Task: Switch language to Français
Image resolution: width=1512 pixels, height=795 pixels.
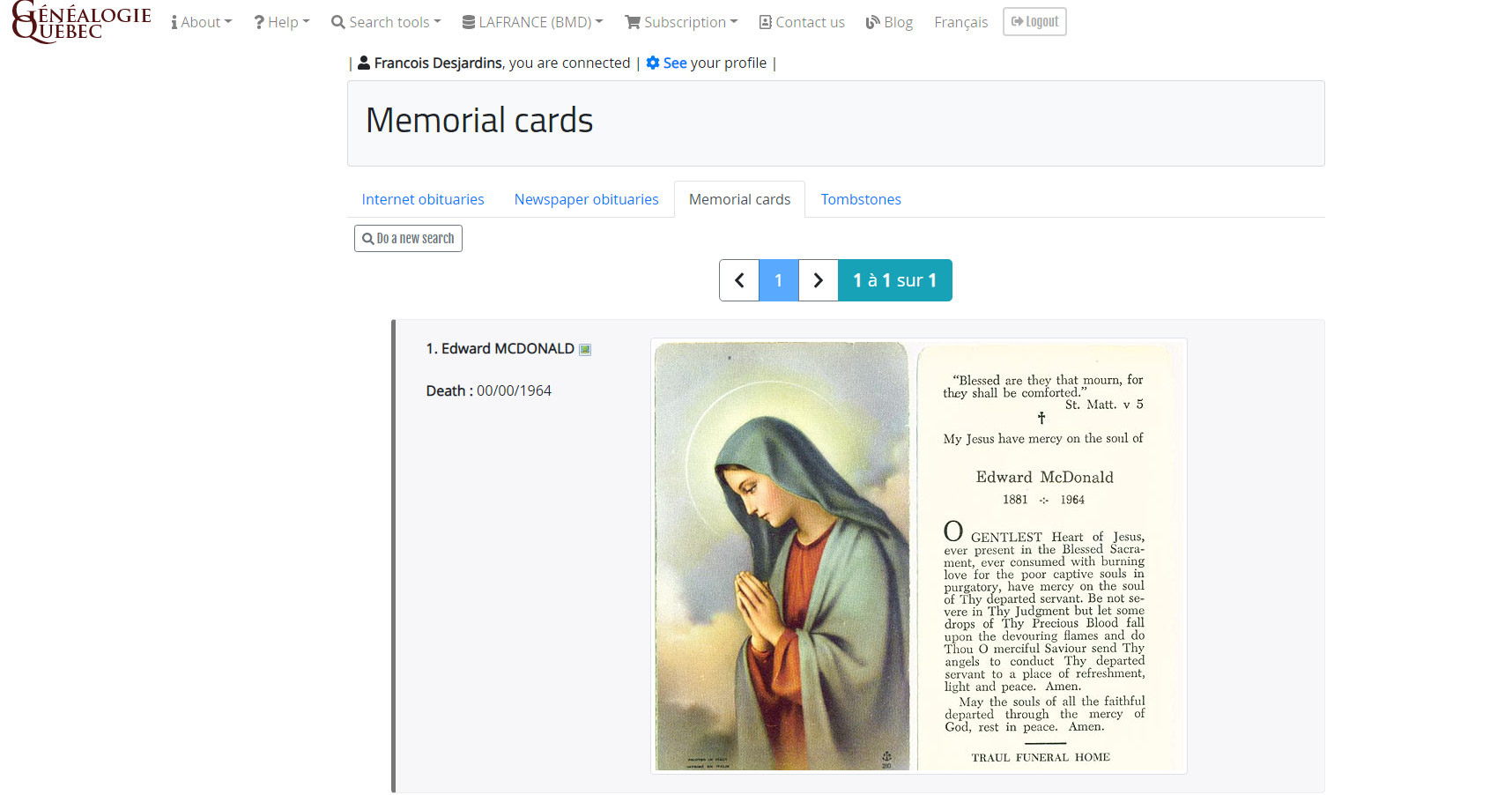Action: tap(961, 22)
